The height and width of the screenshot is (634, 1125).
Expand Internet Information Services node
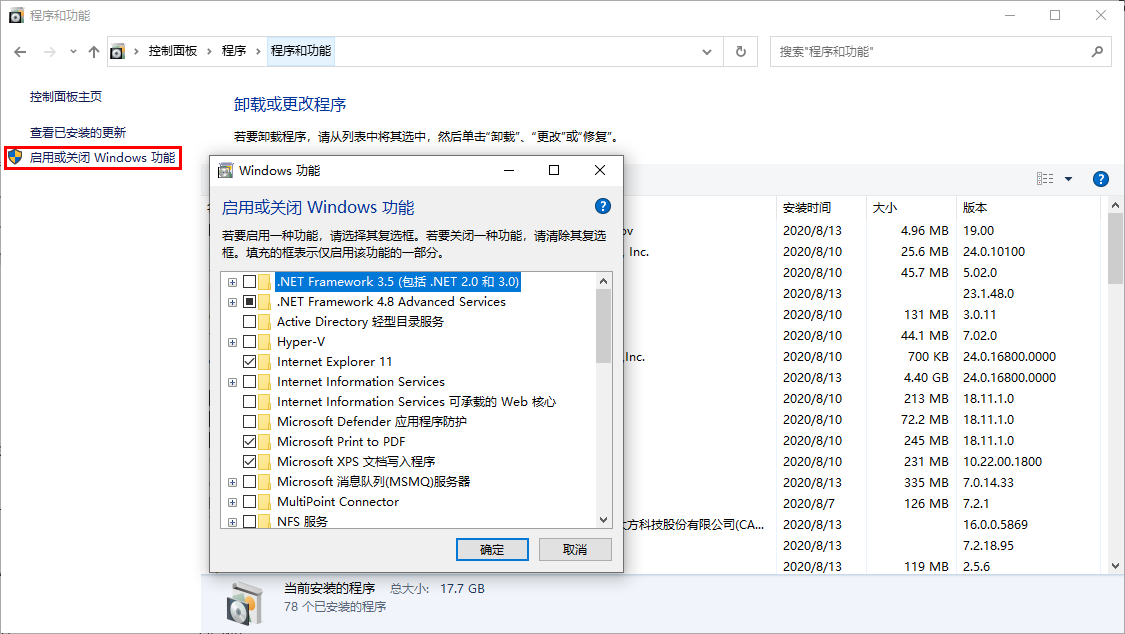click(232, 383)
